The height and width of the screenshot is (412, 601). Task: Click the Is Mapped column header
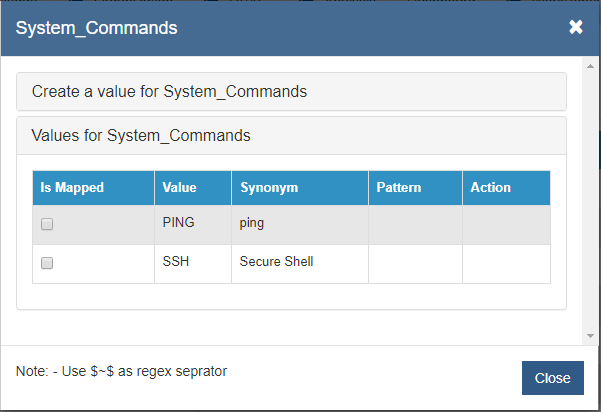point(72,187)
